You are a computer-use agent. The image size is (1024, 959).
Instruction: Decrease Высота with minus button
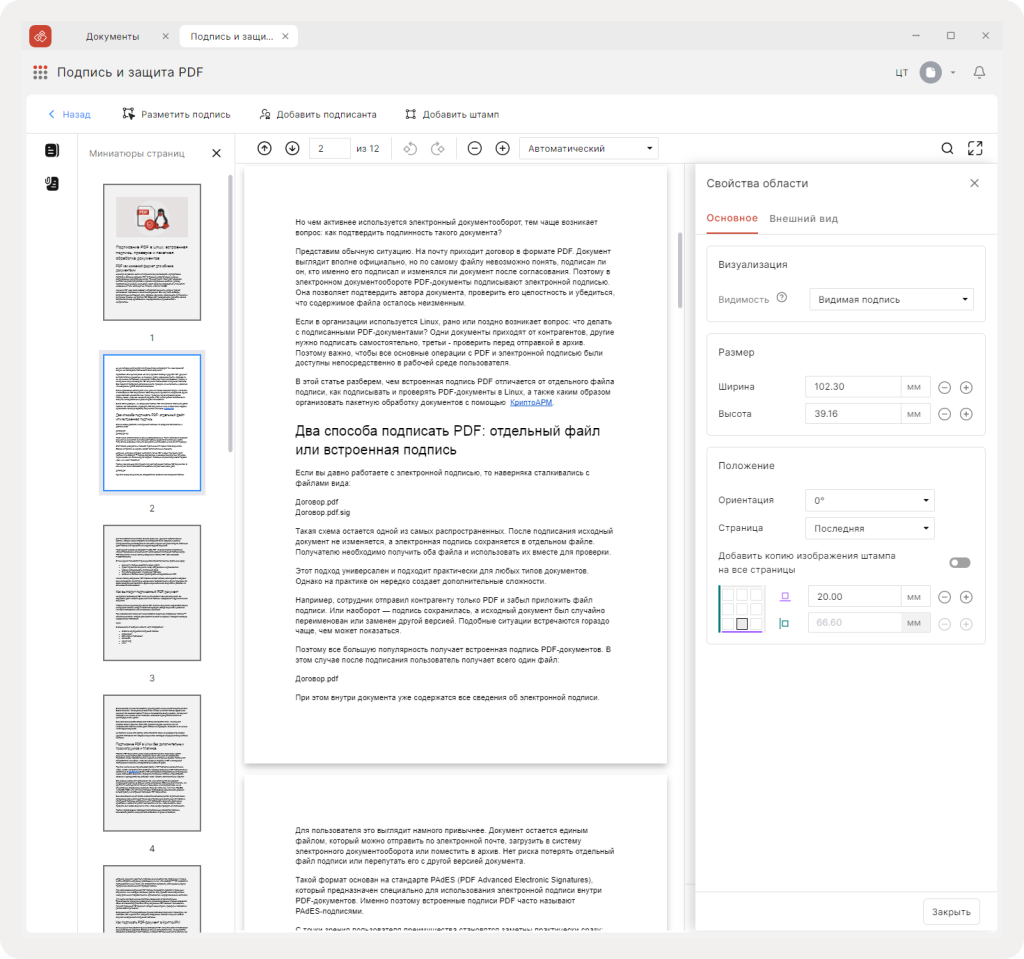[x=944, y=414]
